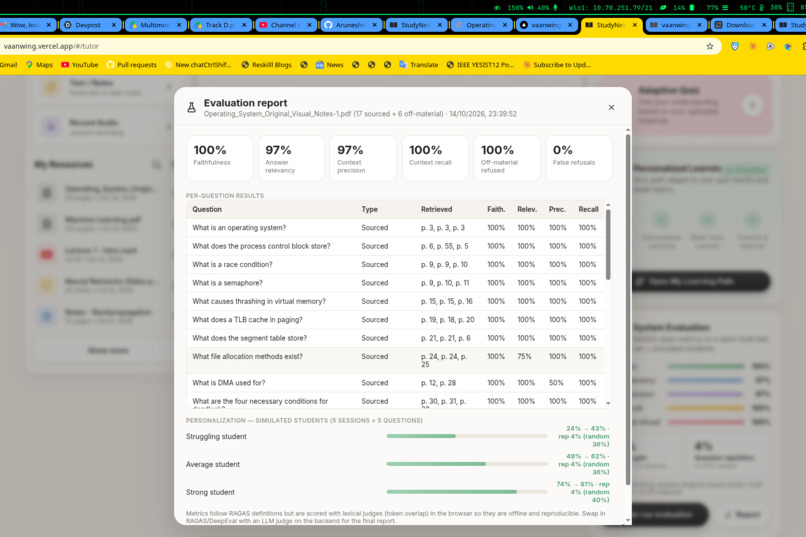806x537 pixels.
Task: Select row 'What is an operating system?'
Action: (x=395, y=228)
